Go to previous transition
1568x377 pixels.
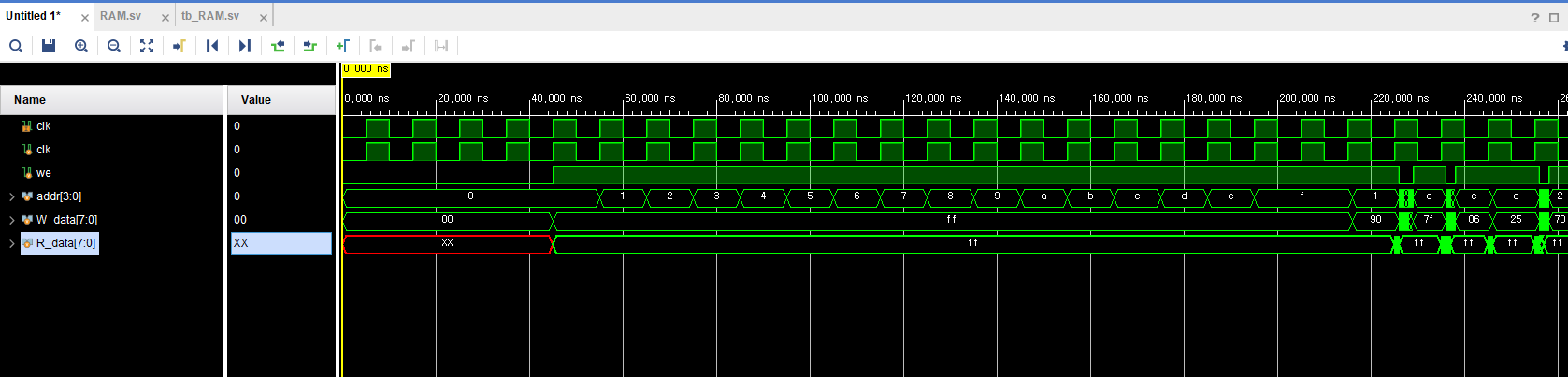tap(278, 46)
